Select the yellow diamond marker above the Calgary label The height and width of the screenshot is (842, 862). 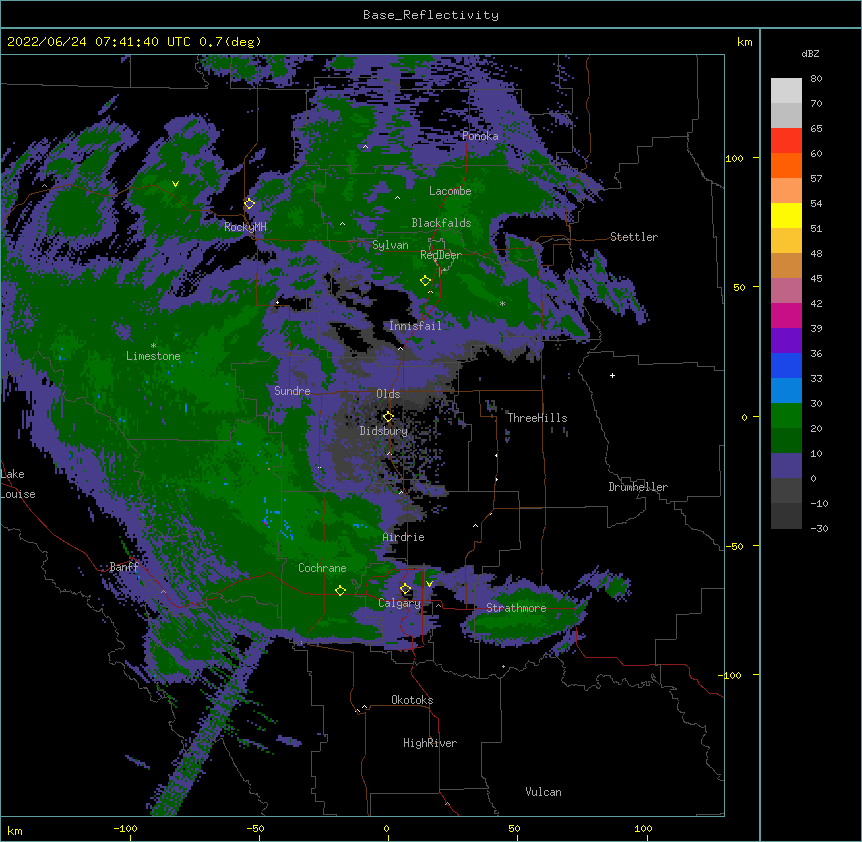[x=405, y=589]
